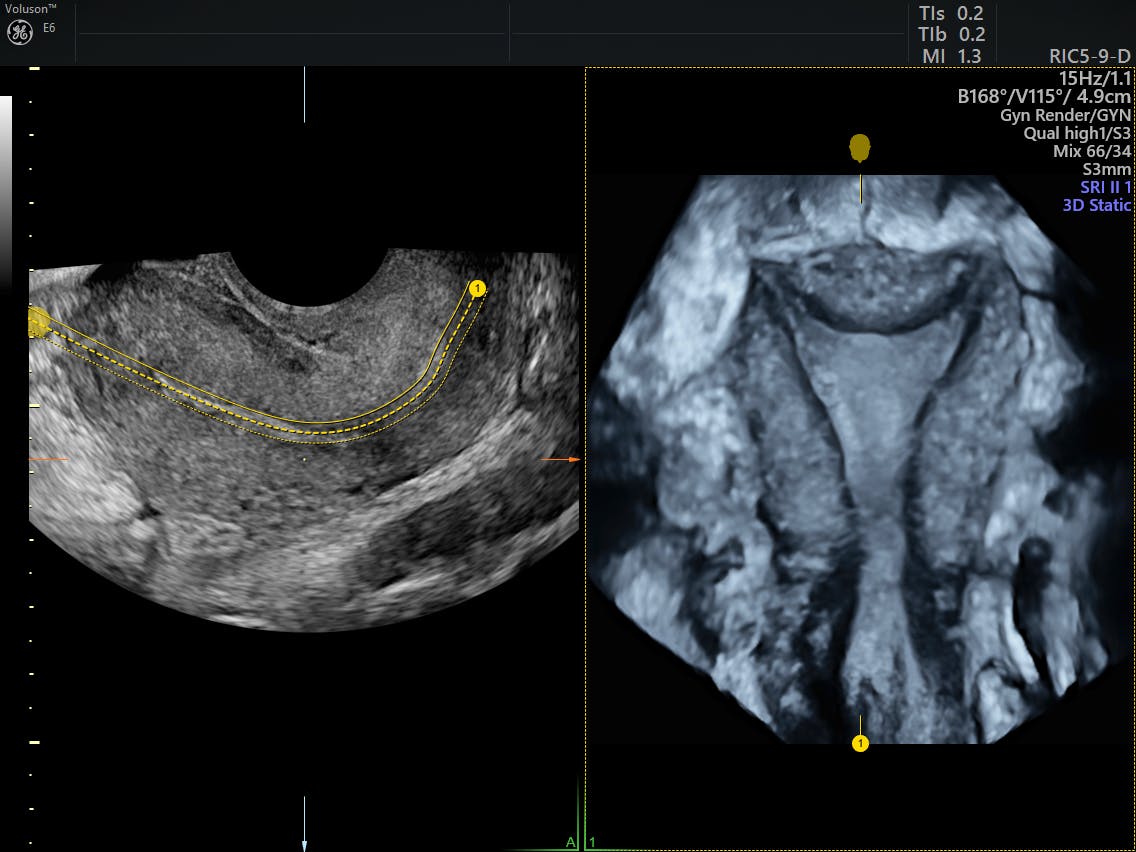Click the RIC5-9-D probe label
This screenshot has width=1136, height=852.
[1089, 57]
